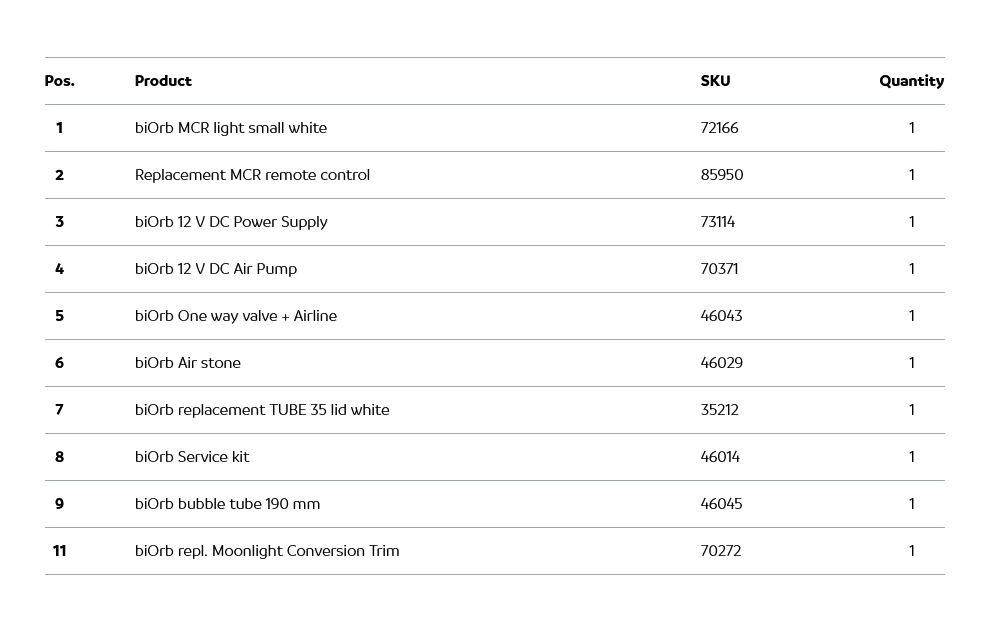The height and width of the screenshot is (632, 985).
Task: Choose the biOrb 12 V DC Air Pump row
Action: coord(216,269)
